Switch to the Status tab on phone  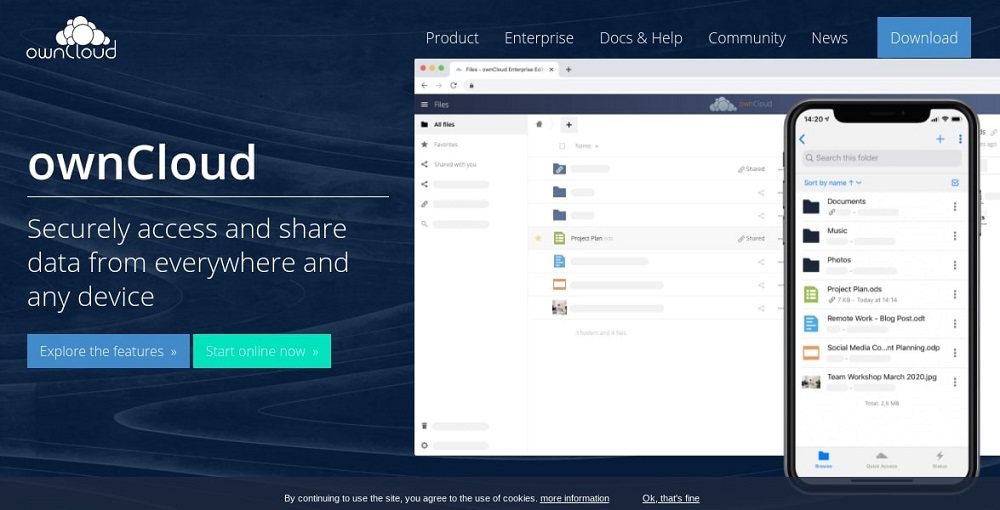[939, 460]
